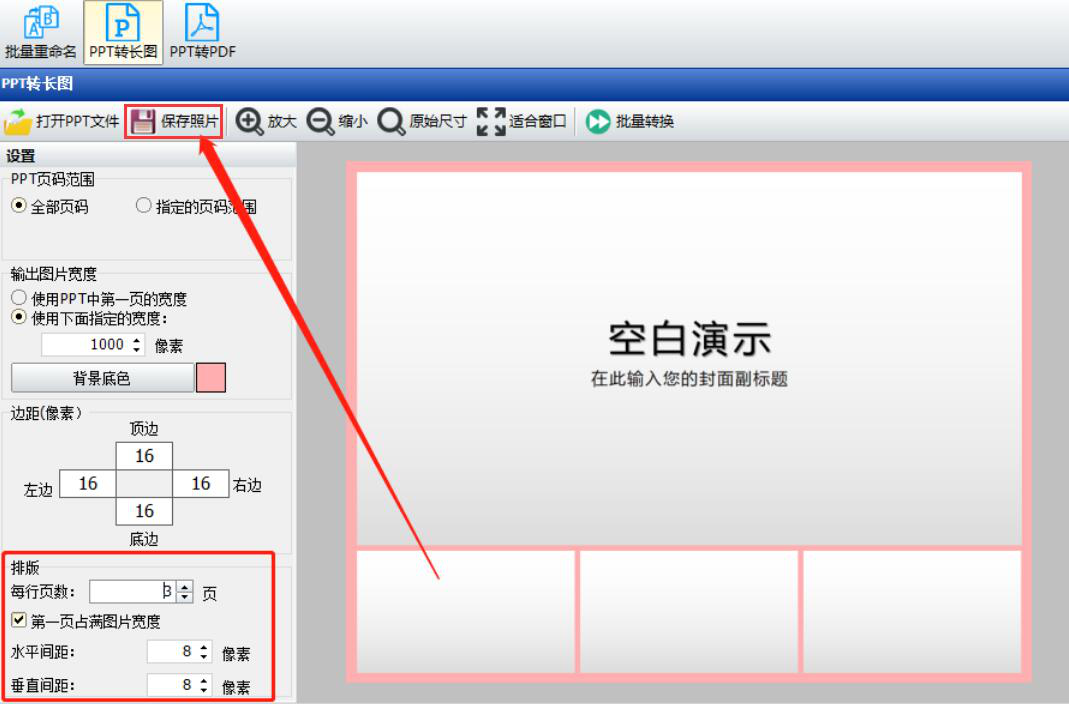Select the 全部页码 radio option

coord(19,205)
